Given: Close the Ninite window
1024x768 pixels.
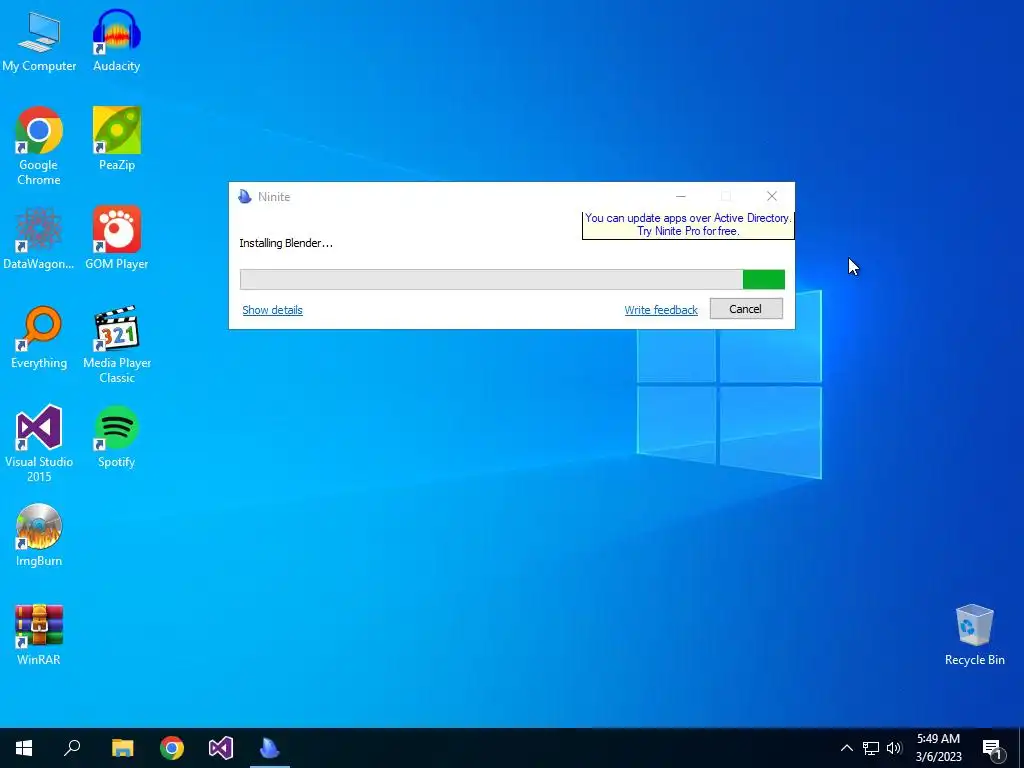Looking at the screenshot, I should 772,196.
